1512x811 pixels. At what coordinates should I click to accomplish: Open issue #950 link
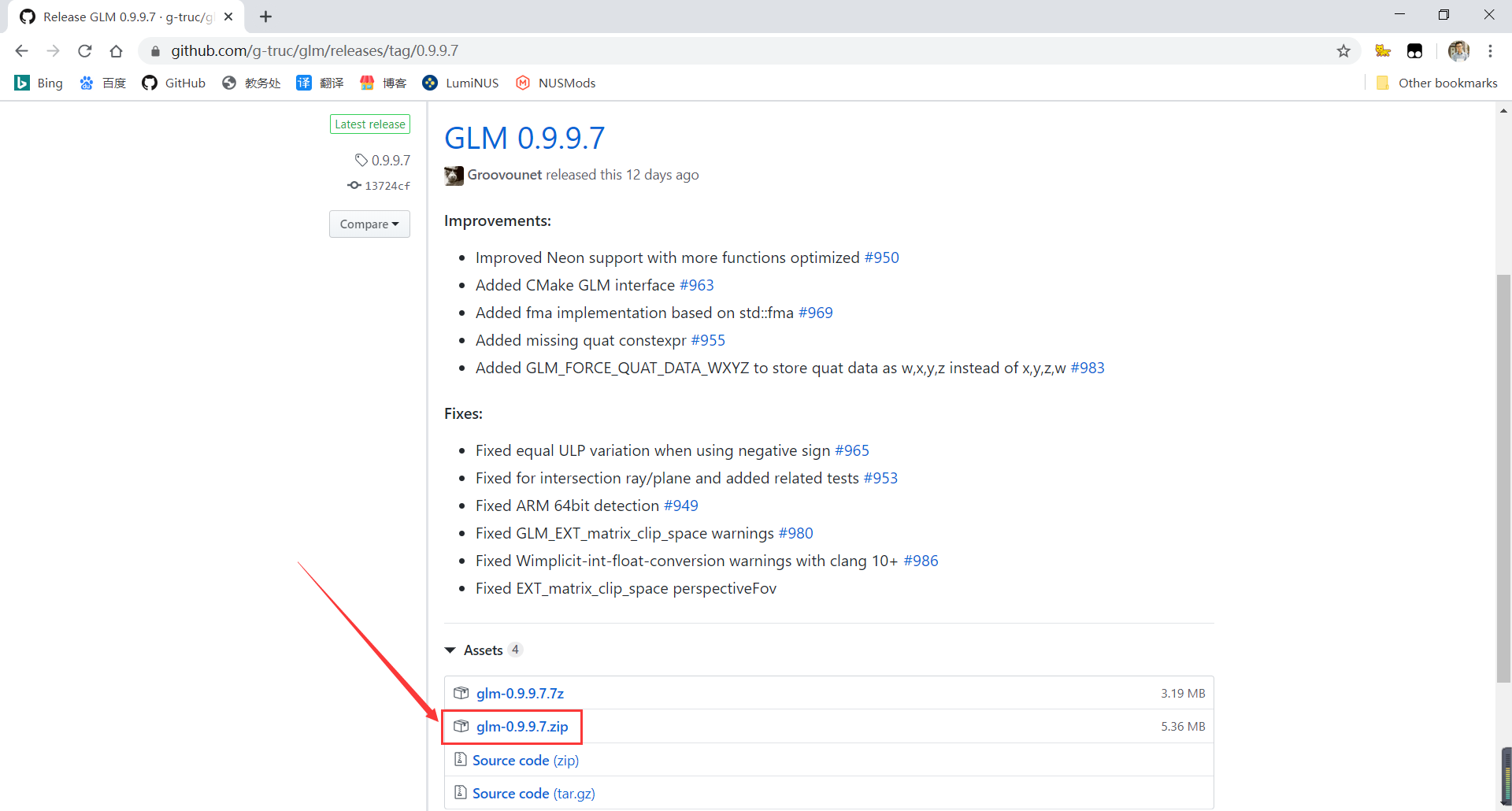(x=881, y=257)
